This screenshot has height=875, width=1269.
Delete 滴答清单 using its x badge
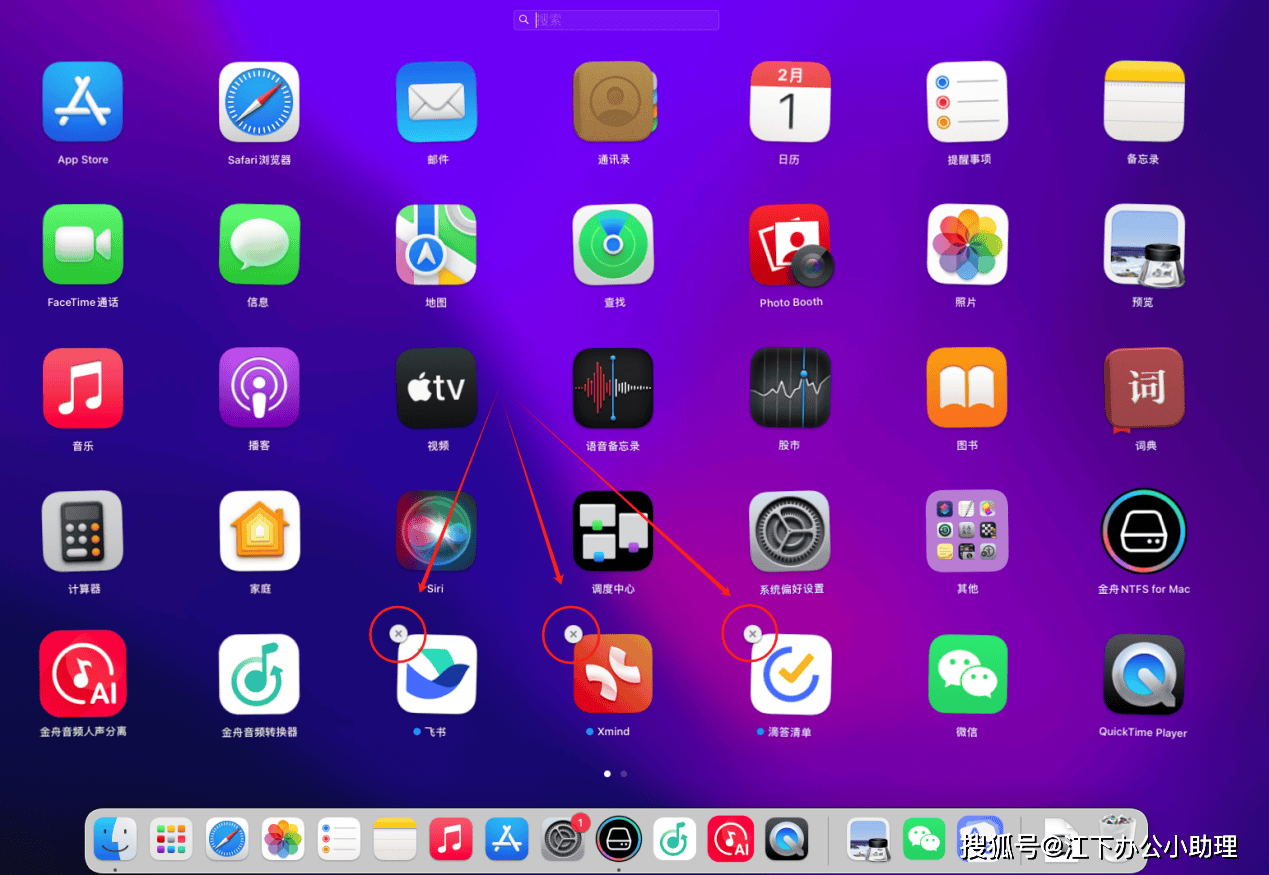tap(753, 634)
